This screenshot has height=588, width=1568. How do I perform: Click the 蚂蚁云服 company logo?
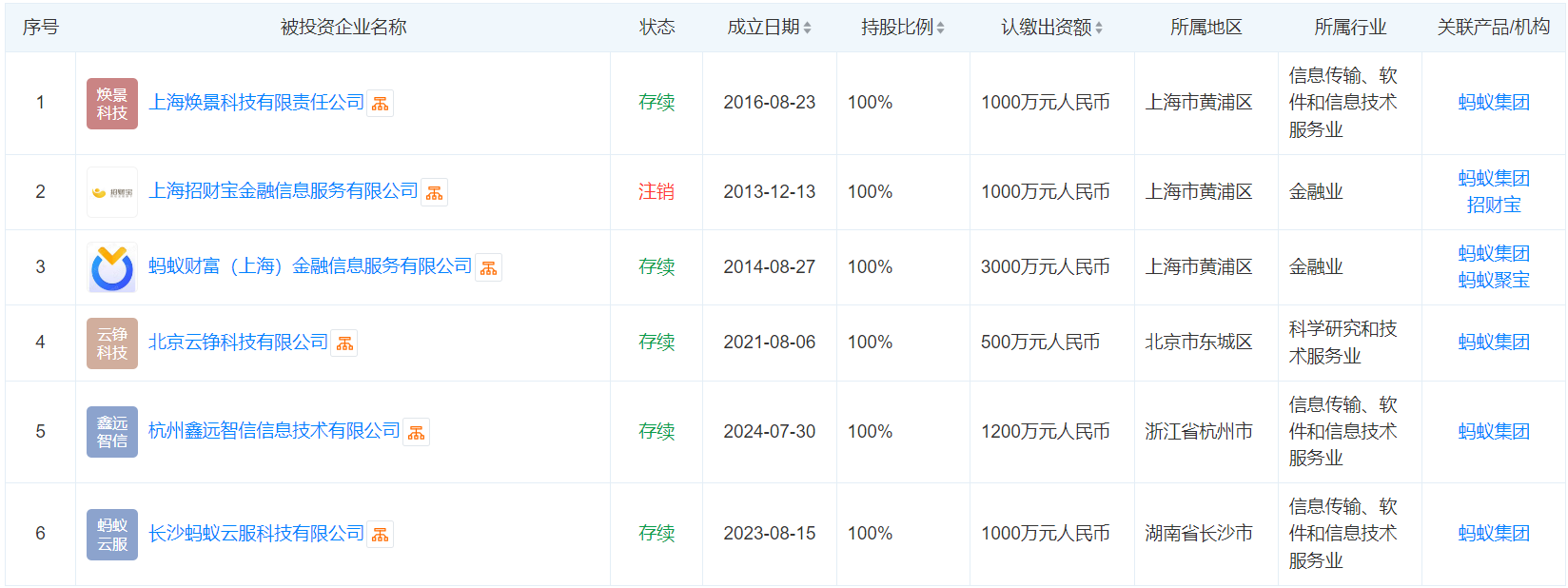[112, 535]
